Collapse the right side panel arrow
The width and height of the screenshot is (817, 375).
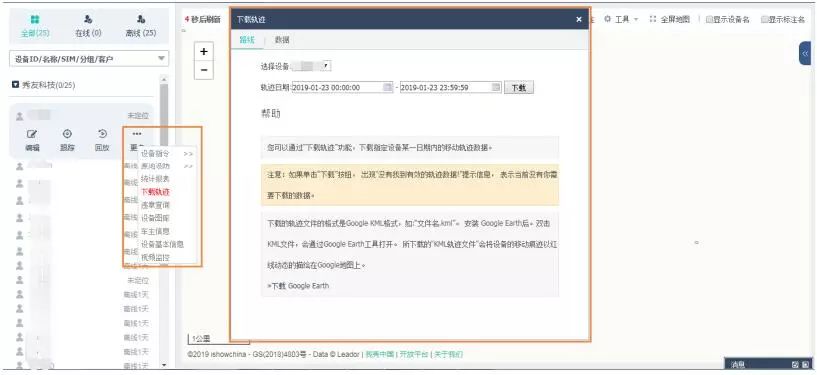coord(804,53)
